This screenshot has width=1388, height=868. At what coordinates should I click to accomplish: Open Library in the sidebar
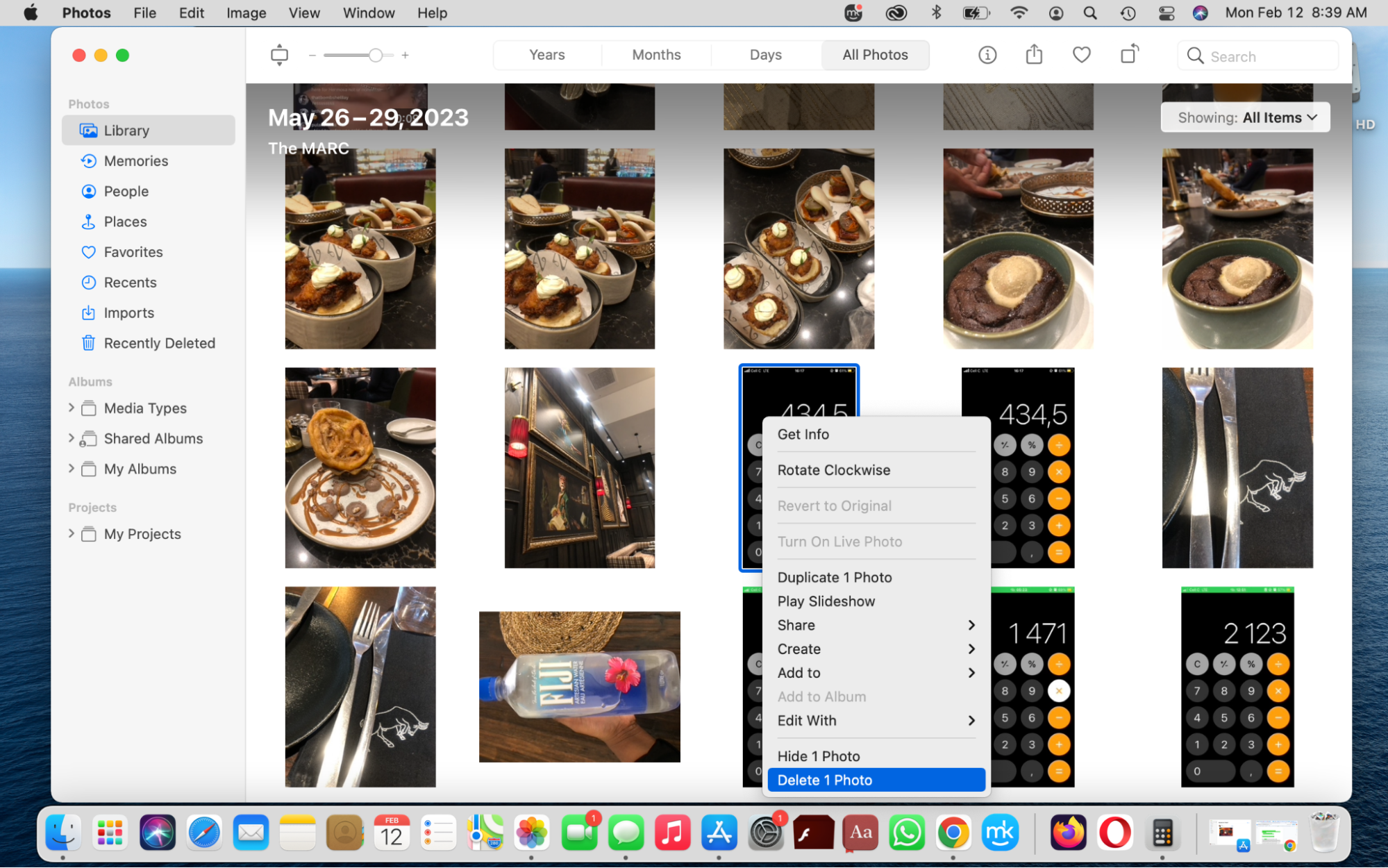click(x=149, y=131)
